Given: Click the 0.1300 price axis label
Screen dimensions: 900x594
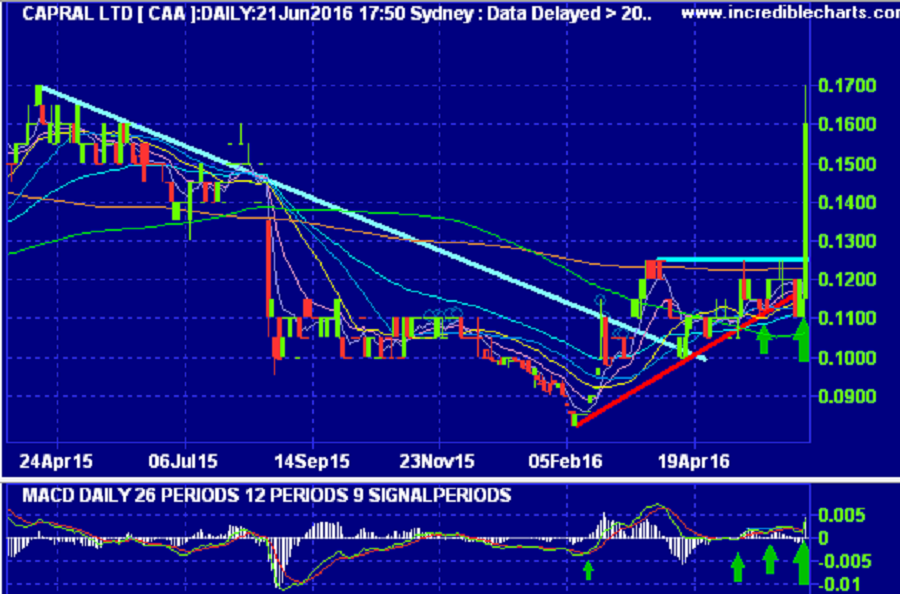Looking at the screenshot, I should tap(847, 241).
